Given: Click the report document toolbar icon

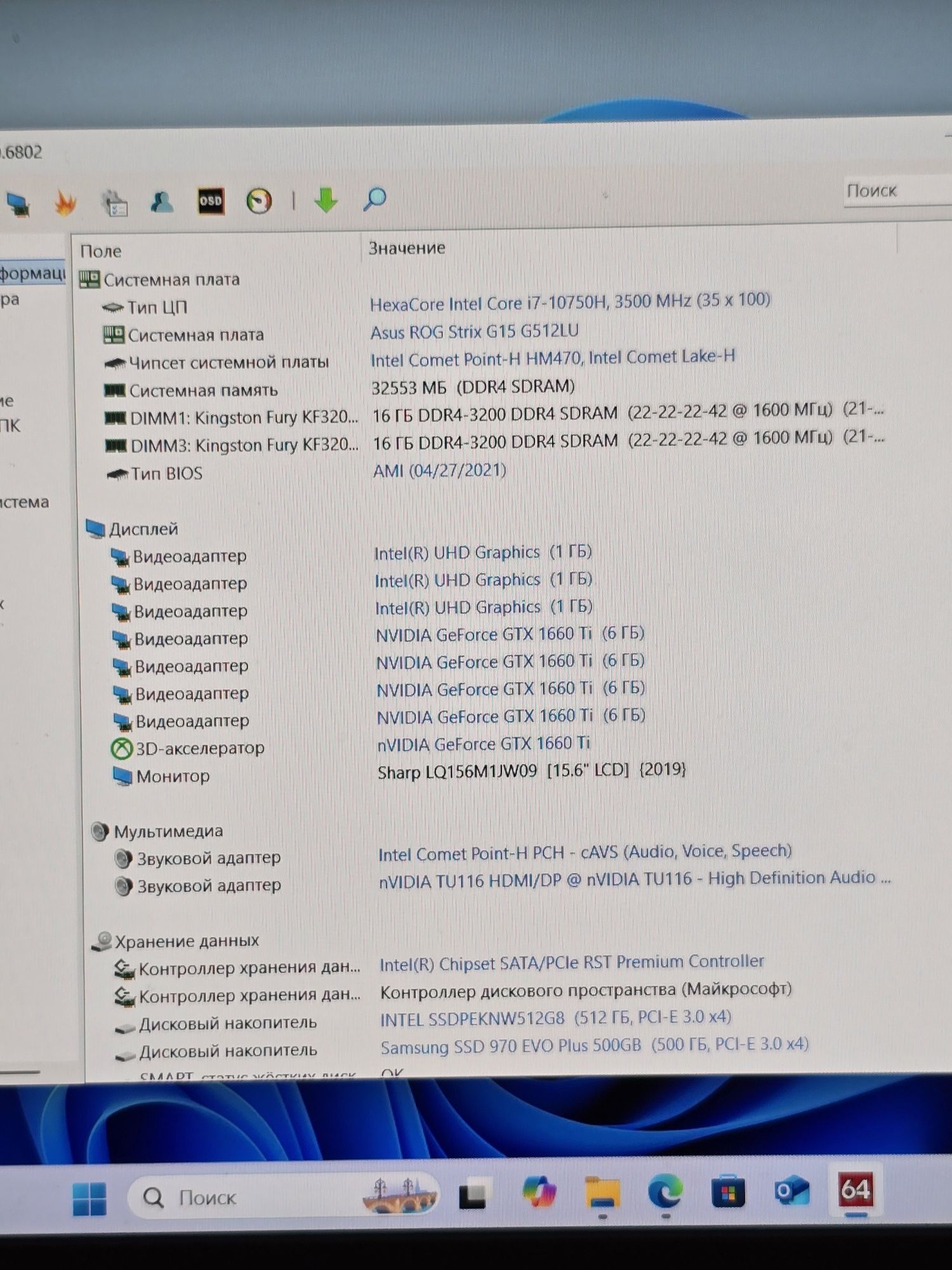Looking at the screenshot, I should [x=115, y=203].
